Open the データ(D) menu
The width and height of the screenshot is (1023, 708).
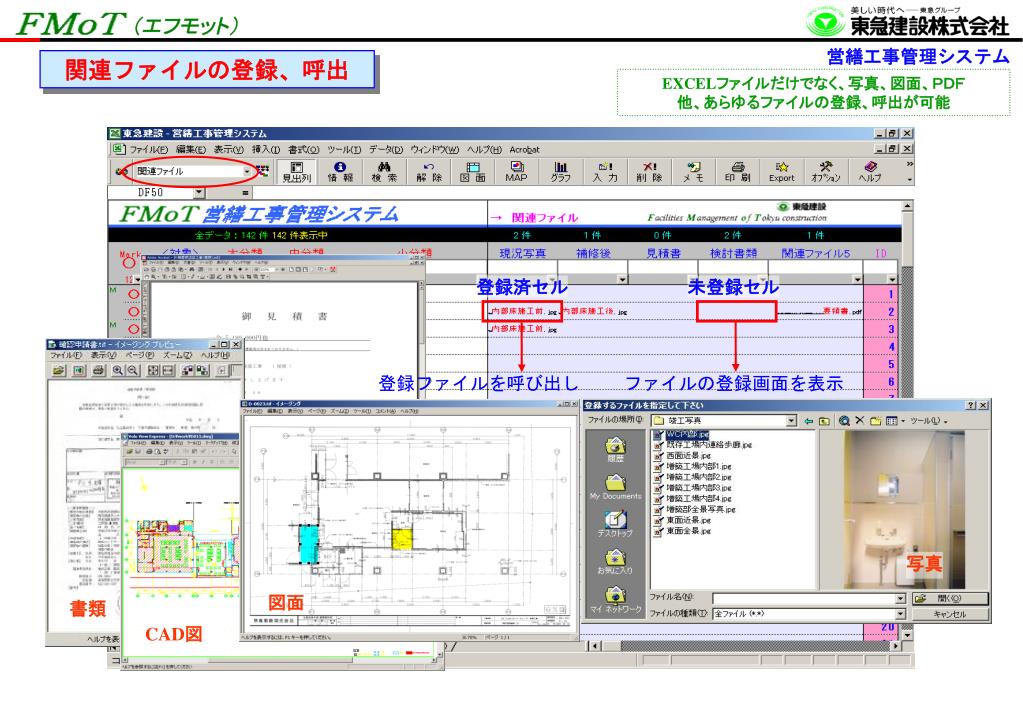pyautogui.click(x=386, y=149)
